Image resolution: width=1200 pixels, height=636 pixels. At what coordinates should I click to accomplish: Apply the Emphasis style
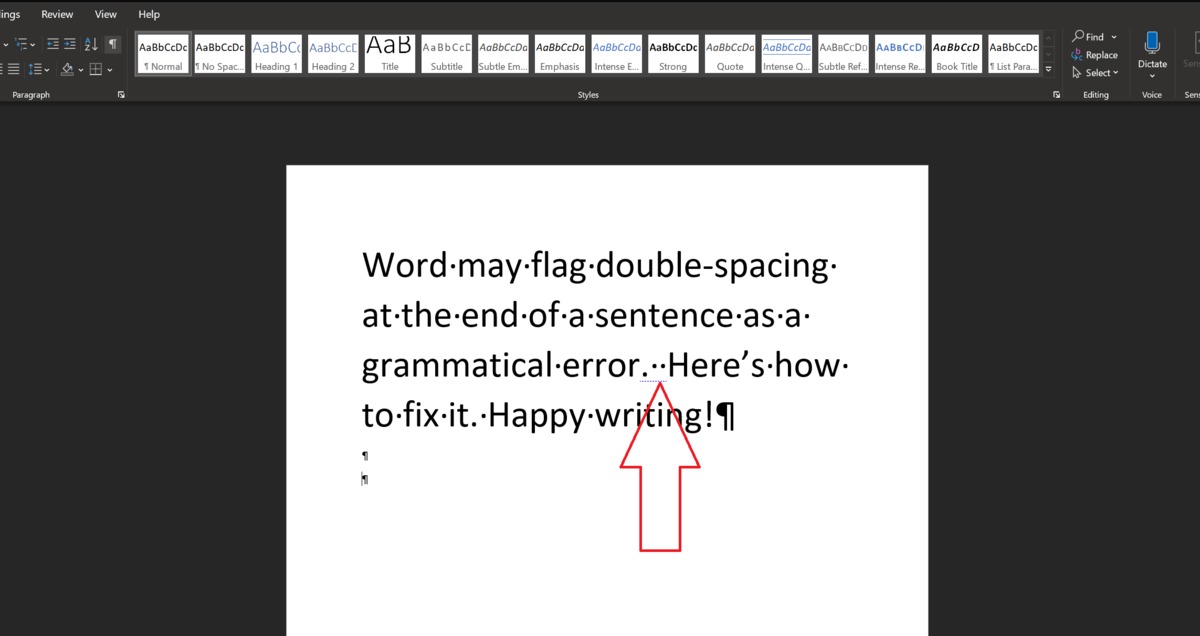(x=560, y=54)
